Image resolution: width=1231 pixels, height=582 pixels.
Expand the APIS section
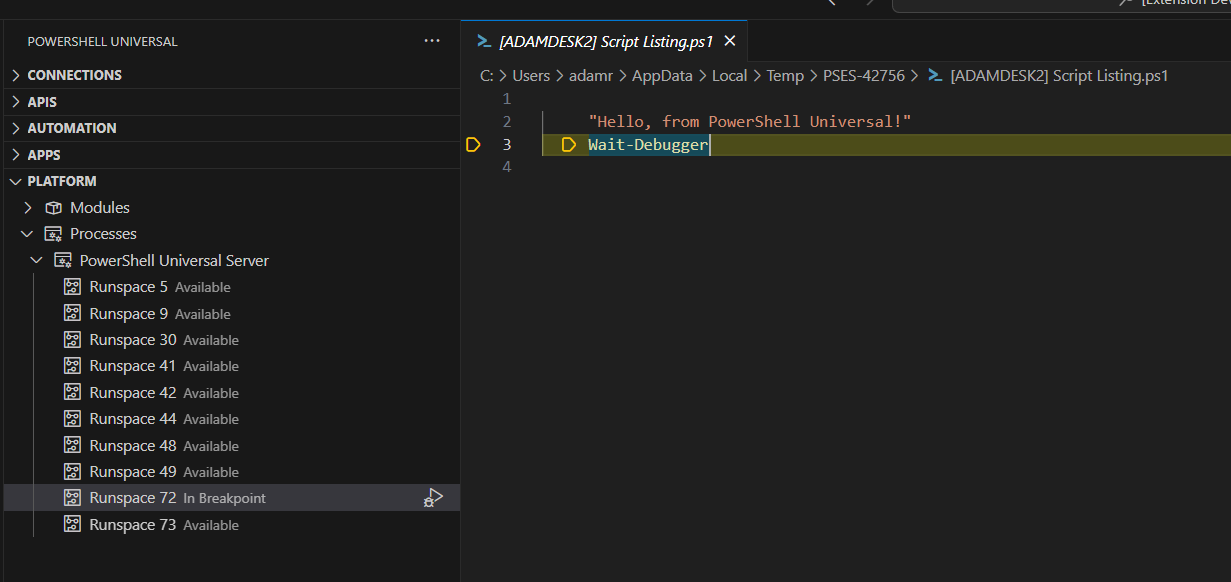tap(15, 102)
